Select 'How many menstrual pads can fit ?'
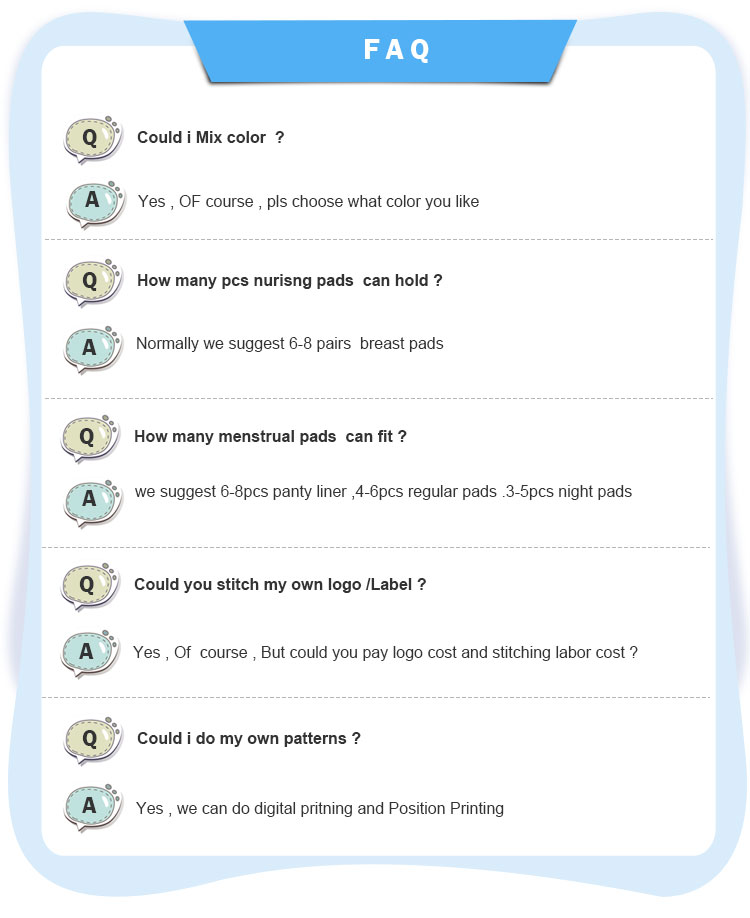The image size is (750, 918). (270, 437)
